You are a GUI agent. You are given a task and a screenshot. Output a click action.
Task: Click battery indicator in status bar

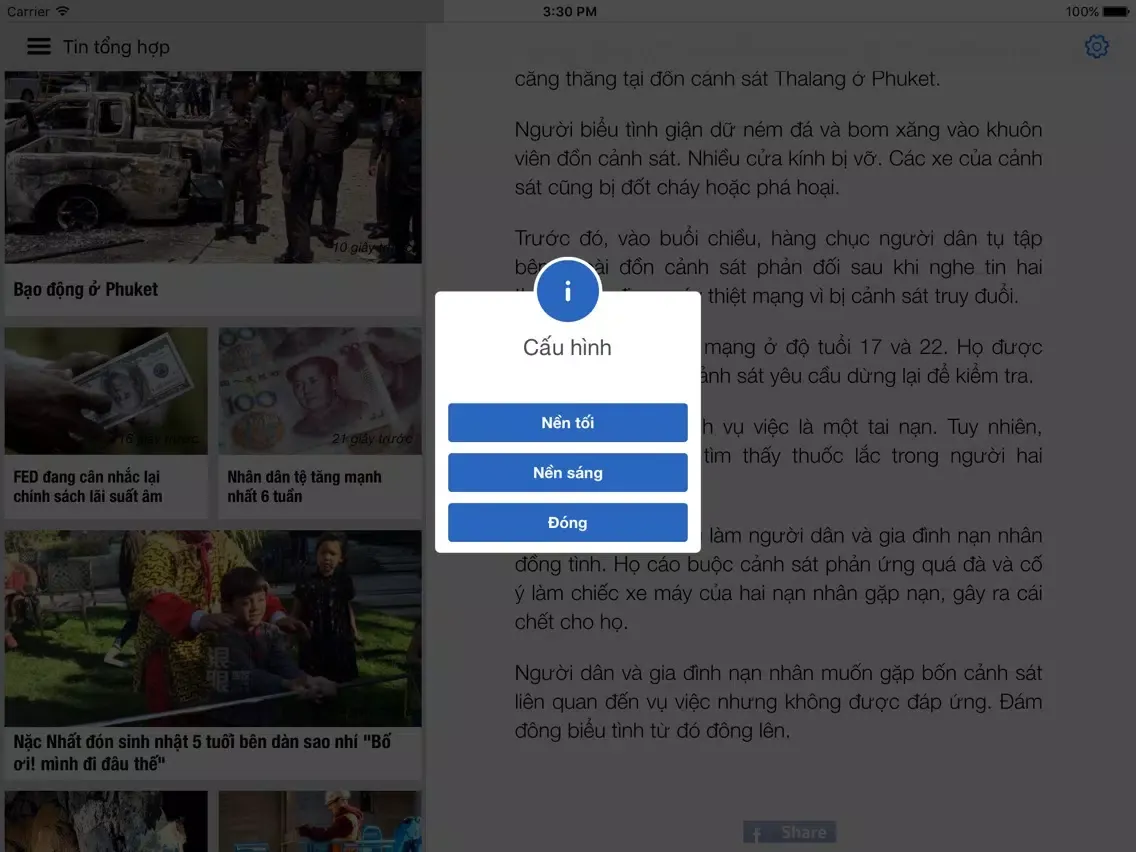pos(1116,12)
